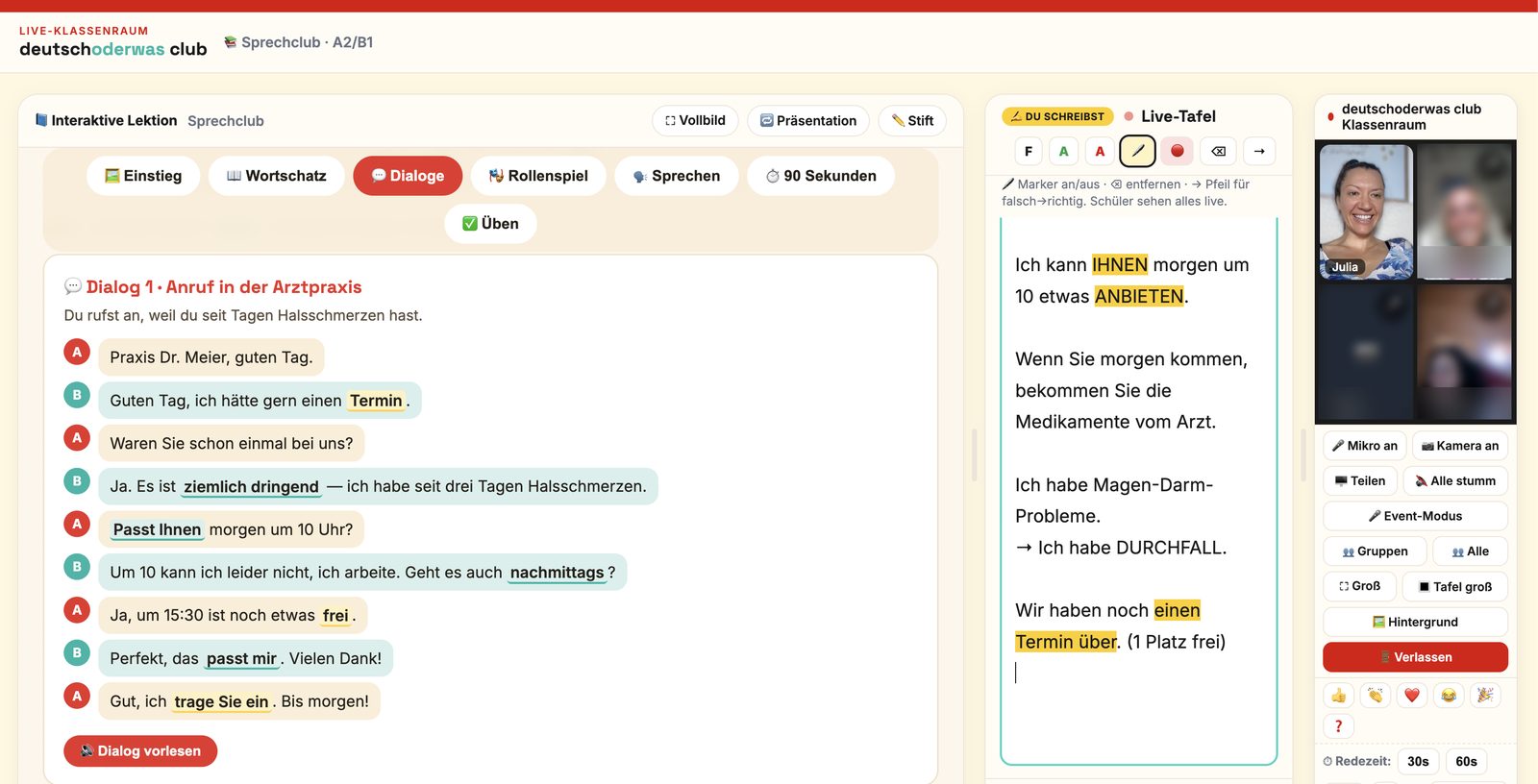Open the Gruppen breakout button

pyautogui.click(x=1375, y=551)
